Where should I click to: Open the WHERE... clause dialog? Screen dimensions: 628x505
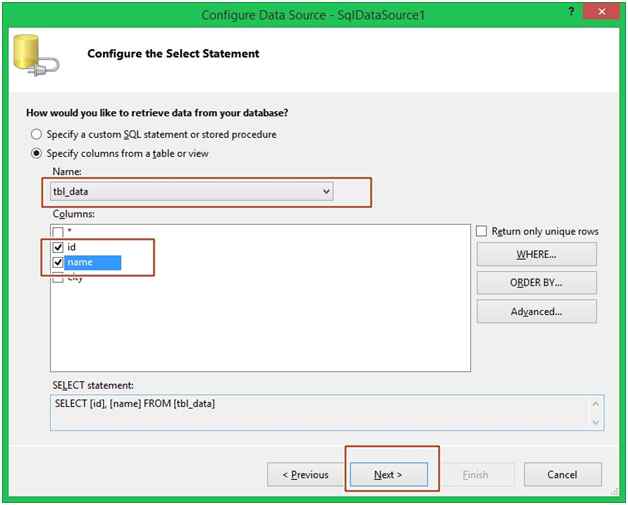(x=536, y=254)
